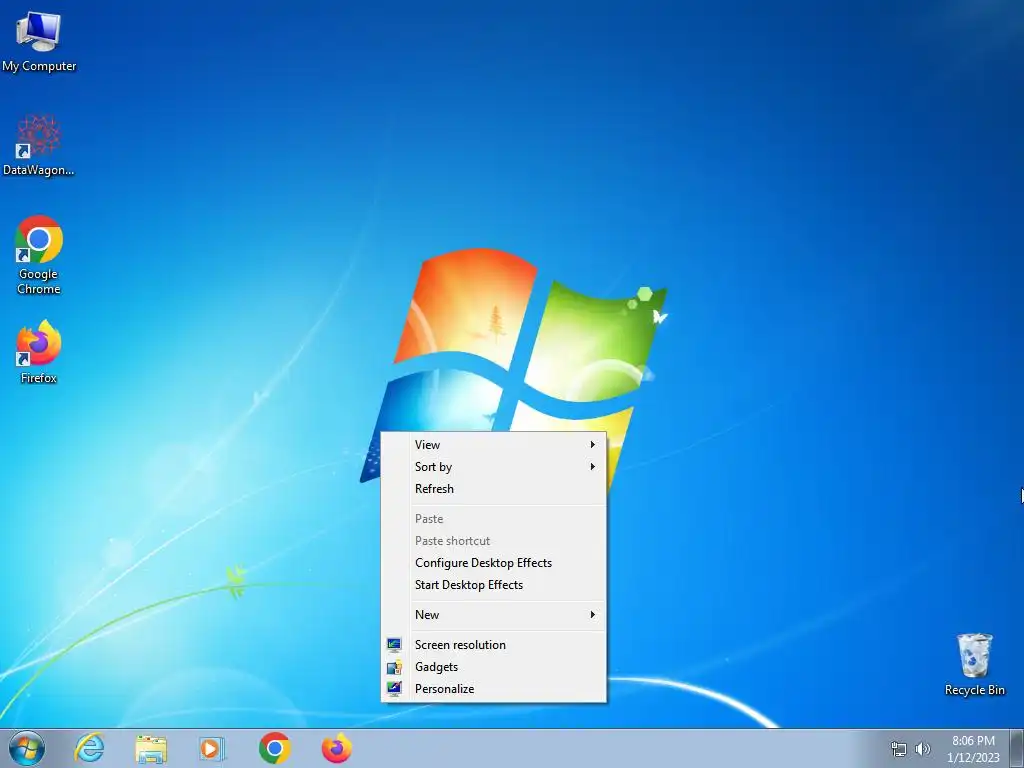Open Gadgets from the context menu
The height and width of the screenshot is (768, 1024).
pyautogui.click(x=494, y=667)
